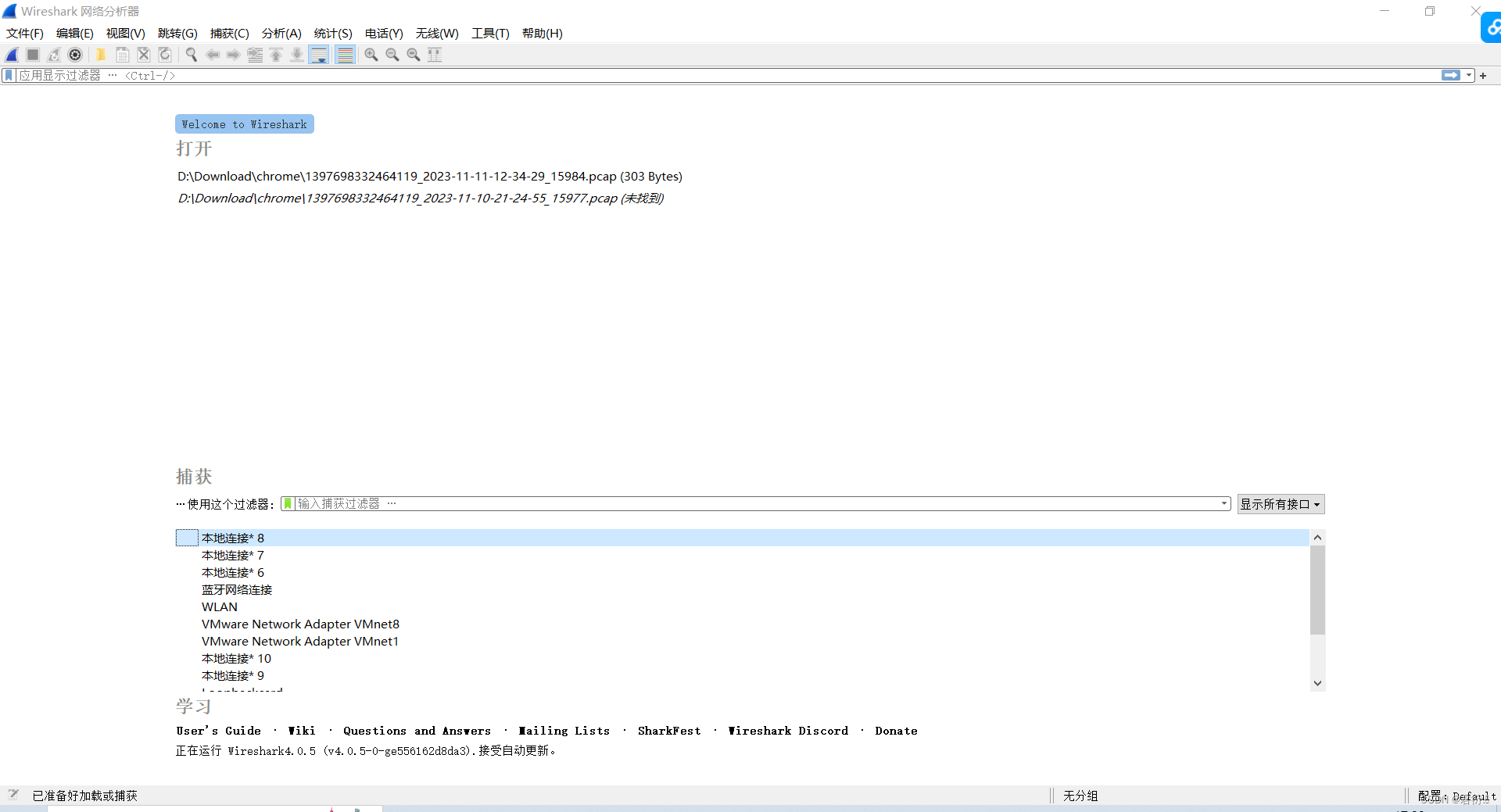Add a display filter button with plus

1483,76
